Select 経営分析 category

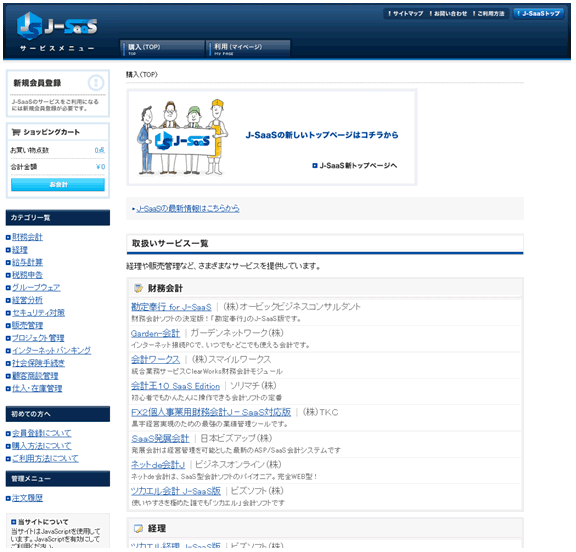pyautogui.click(x=28, y=300)
